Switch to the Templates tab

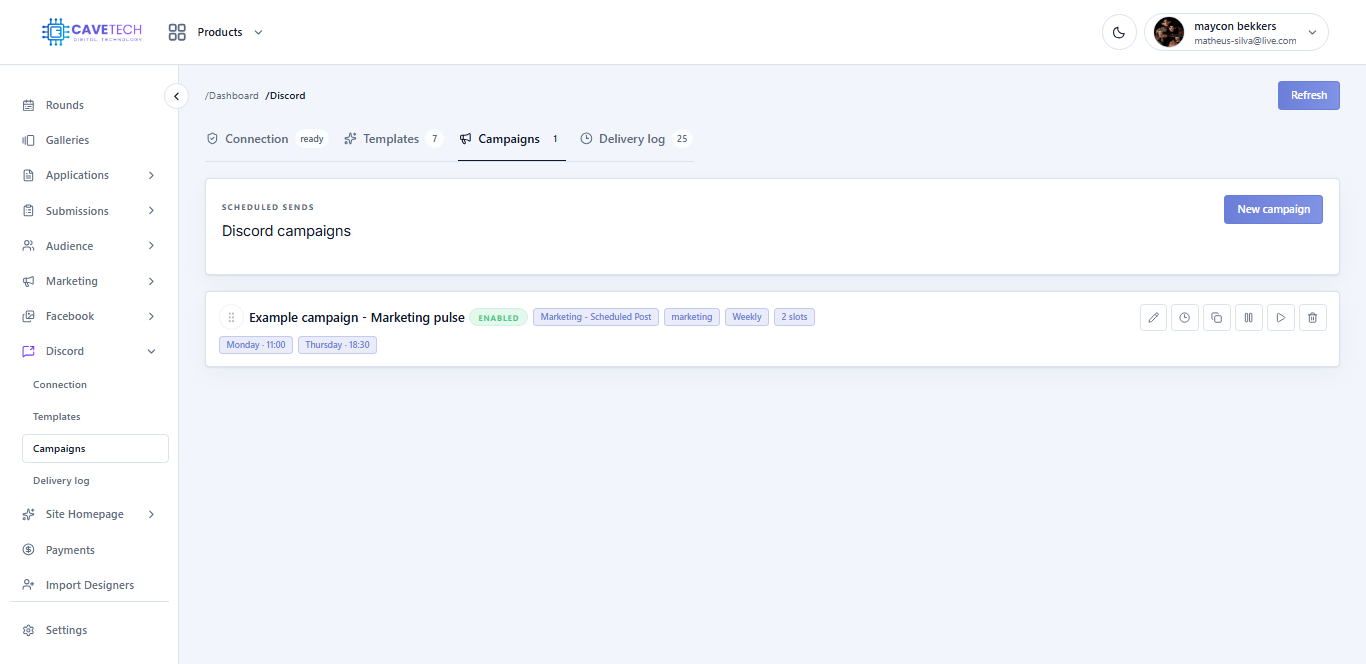(x=393, y=139)
